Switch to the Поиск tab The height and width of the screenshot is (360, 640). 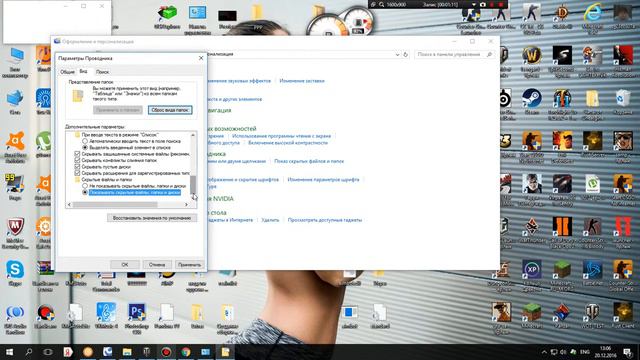102,72
